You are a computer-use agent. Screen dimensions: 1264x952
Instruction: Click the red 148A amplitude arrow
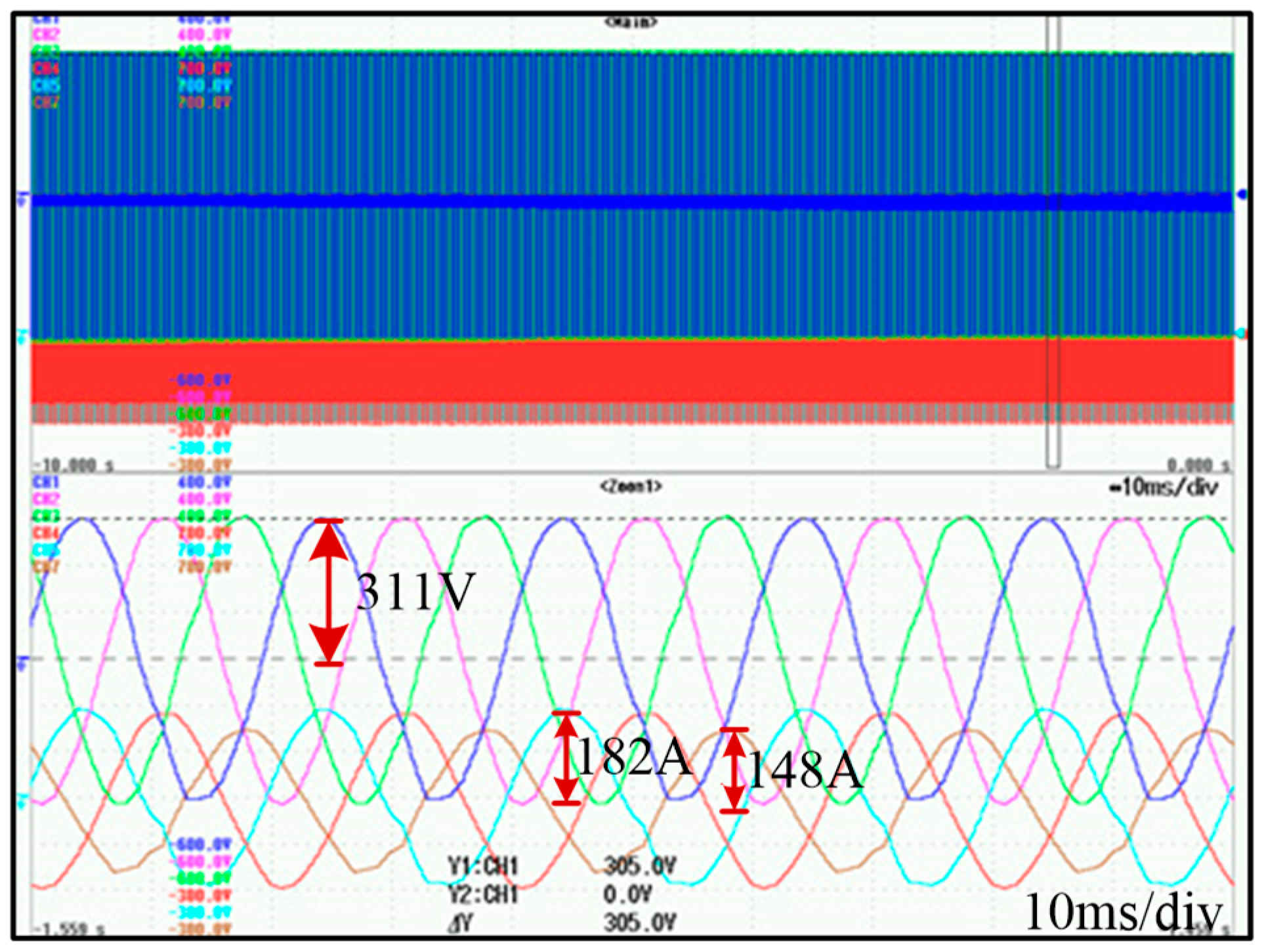734,770
